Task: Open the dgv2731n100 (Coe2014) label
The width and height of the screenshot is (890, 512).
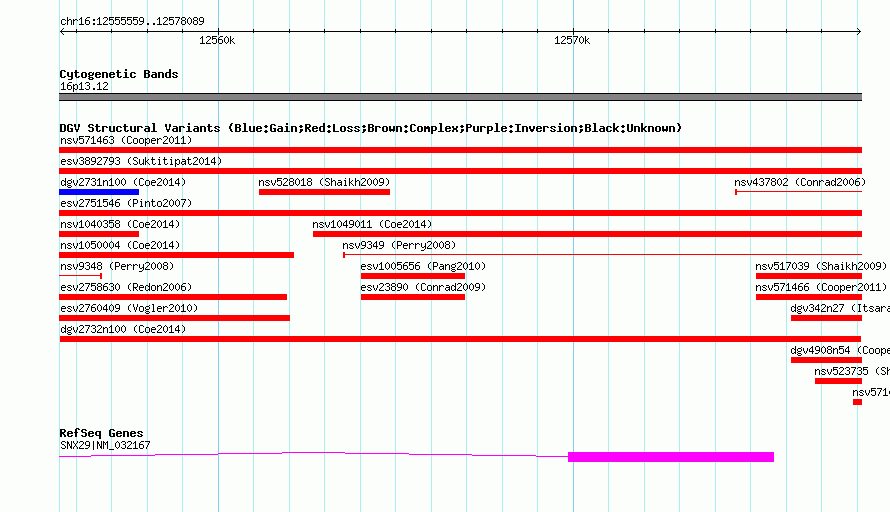Action: point(123,182)
